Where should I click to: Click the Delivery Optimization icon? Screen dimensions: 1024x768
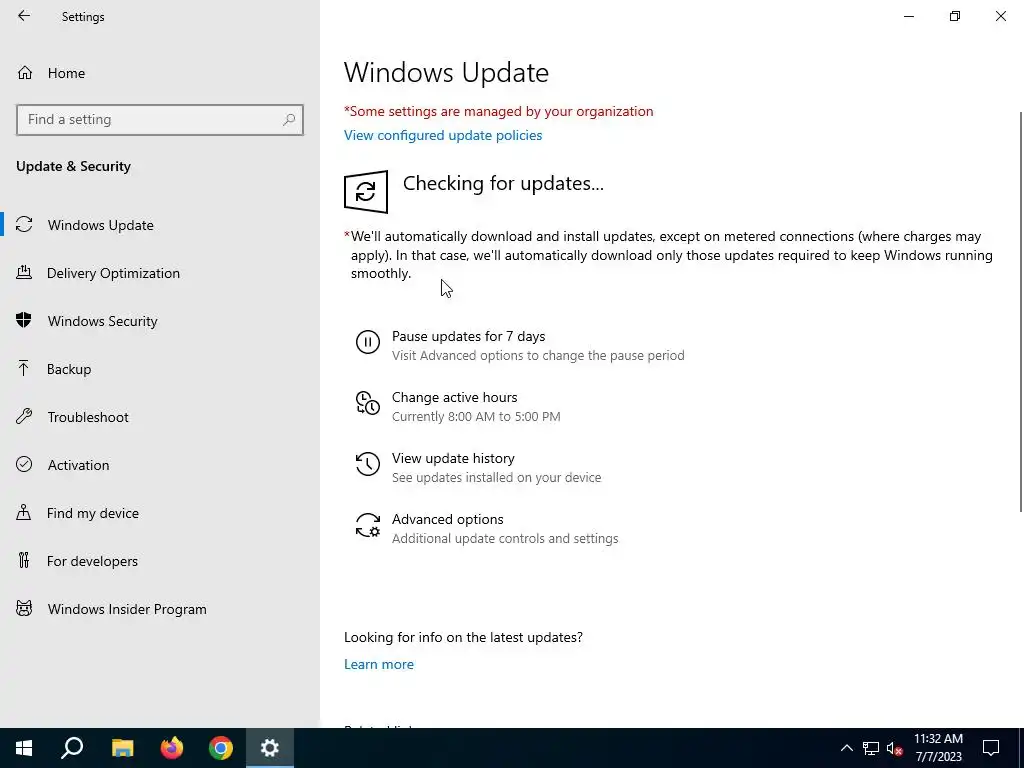pyautogui.click(x=24, y=272)
